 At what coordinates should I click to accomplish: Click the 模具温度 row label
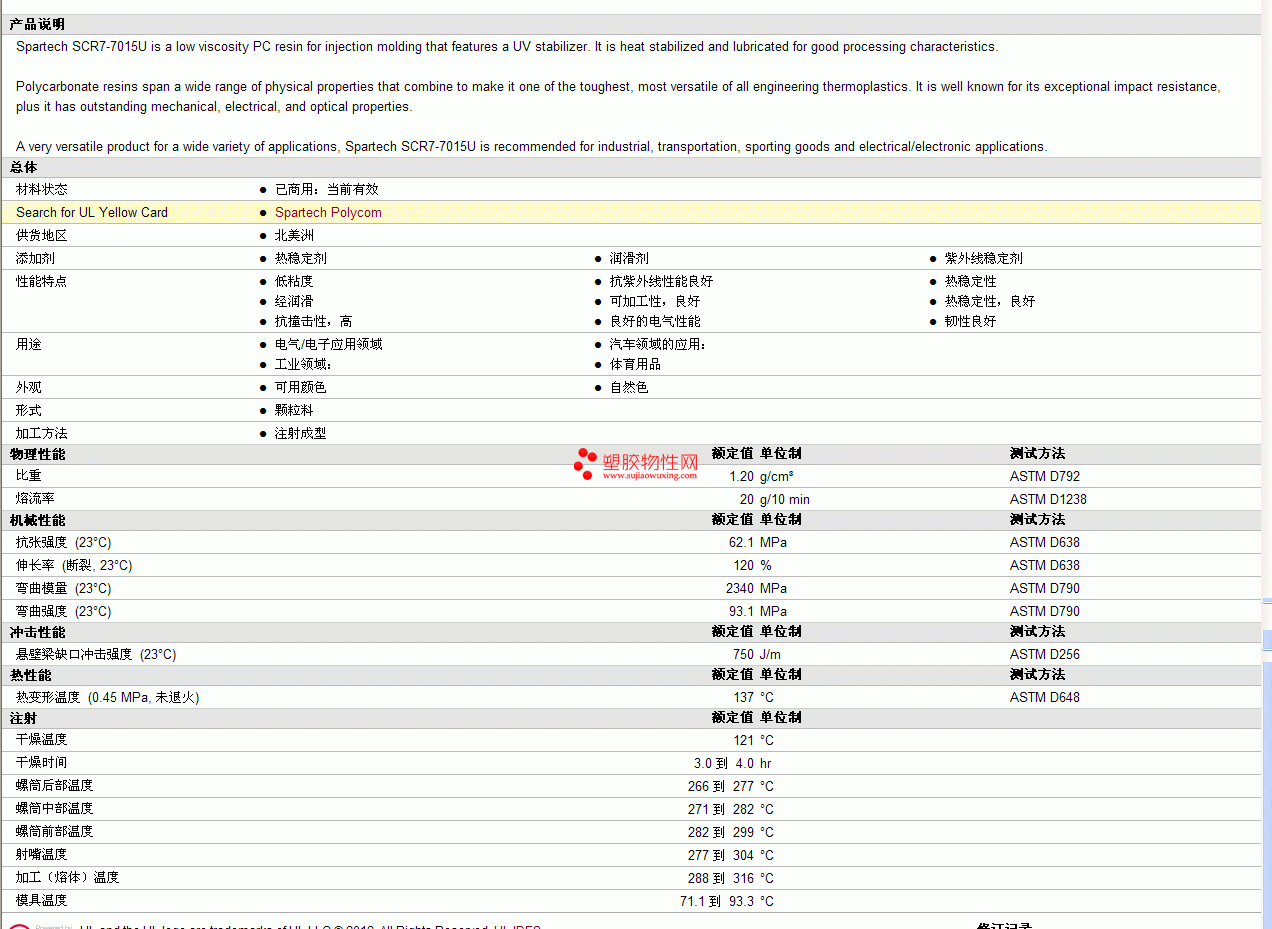click(42, 900)
